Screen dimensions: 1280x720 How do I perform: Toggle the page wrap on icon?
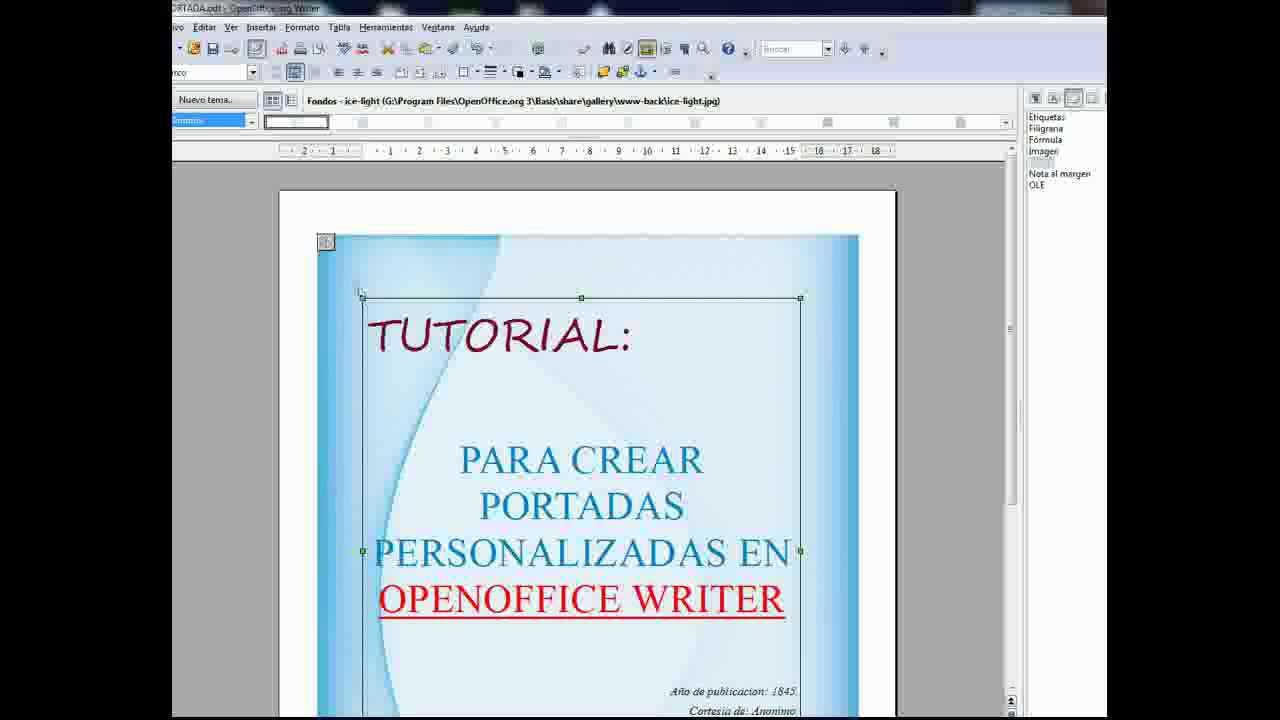[x=295, y=72]
